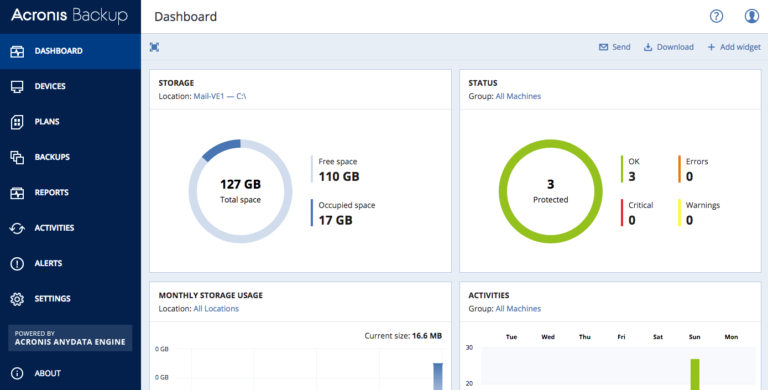Screen dimensions: 768x390
Task: Send the dashboard by email
Action: [614, 47]
